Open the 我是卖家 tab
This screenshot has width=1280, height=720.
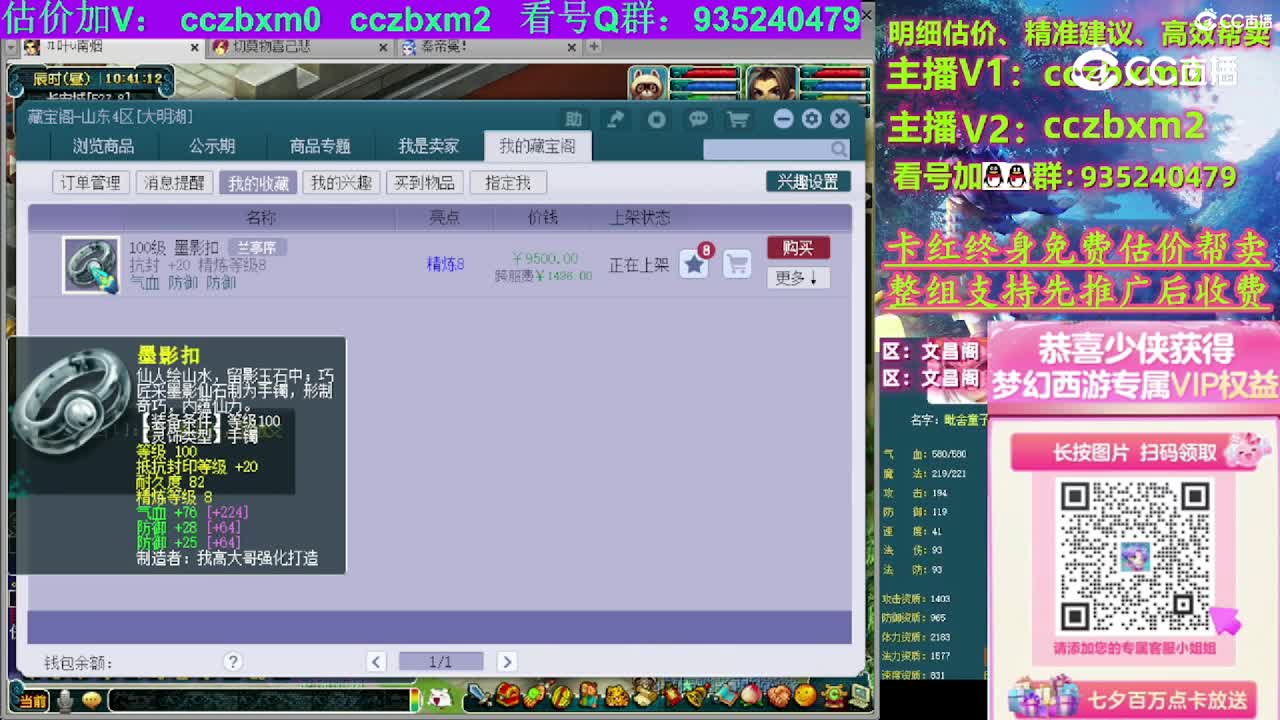pos(428,146)
